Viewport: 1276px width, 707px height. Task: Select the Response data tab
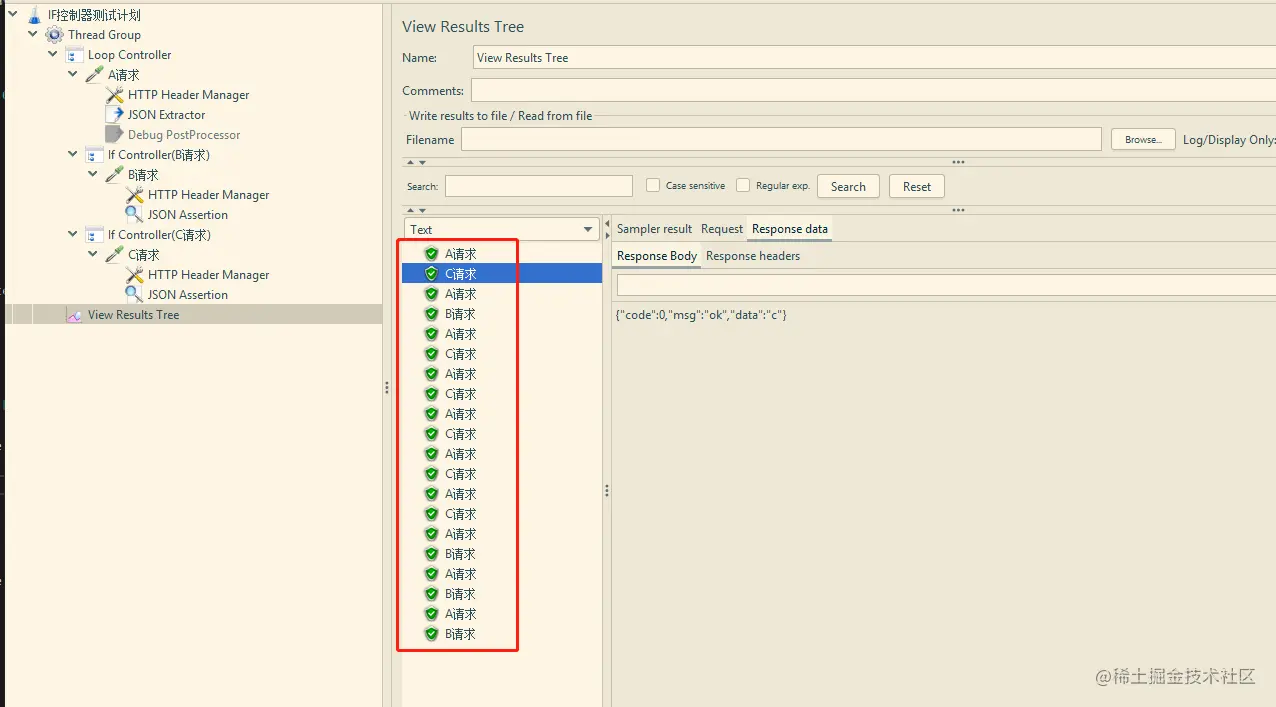point(790,229)
